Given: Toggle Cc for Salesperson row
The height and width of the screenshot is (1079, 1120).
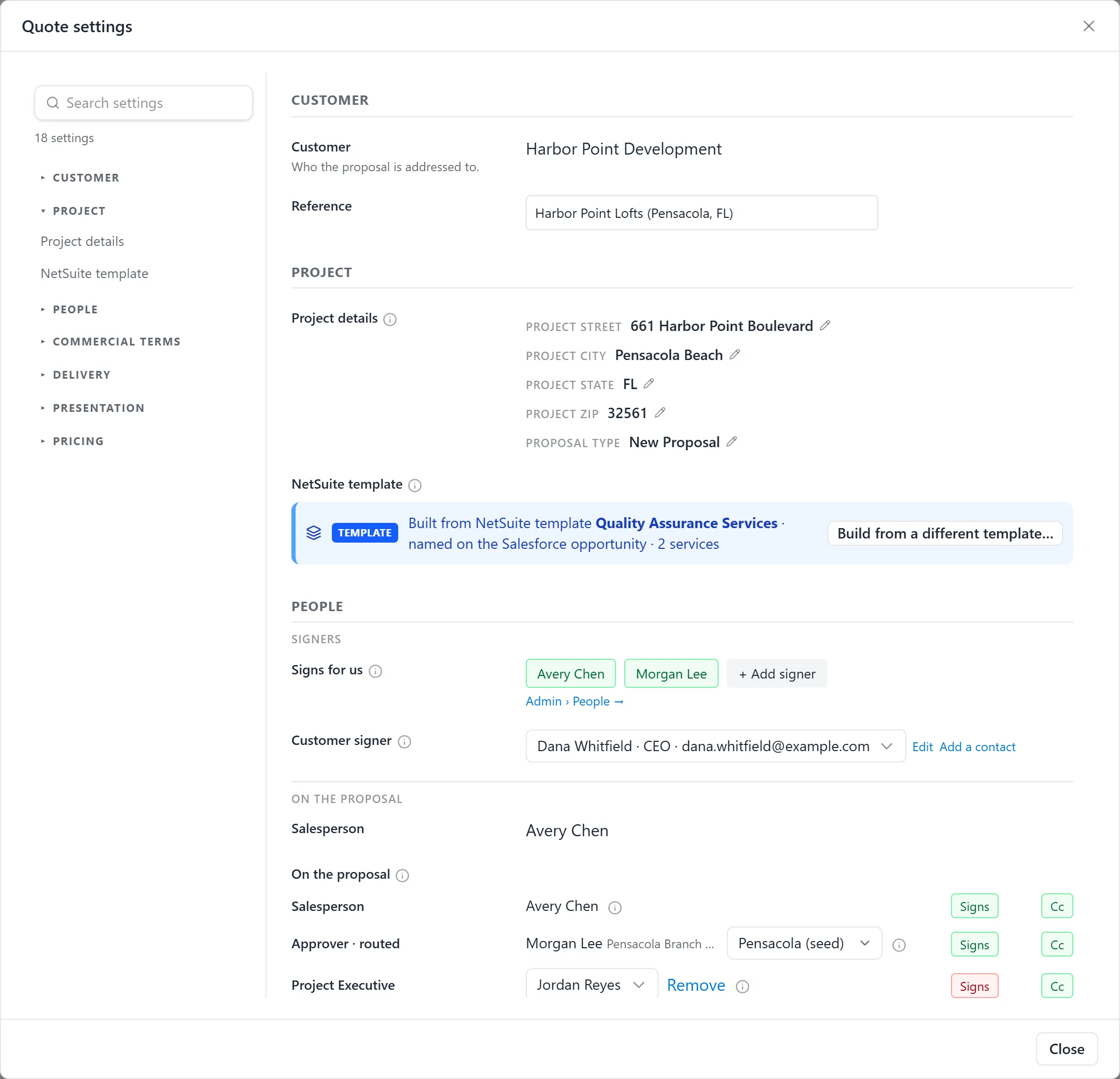Looking at the screenshot, I should pos(1057,906).
